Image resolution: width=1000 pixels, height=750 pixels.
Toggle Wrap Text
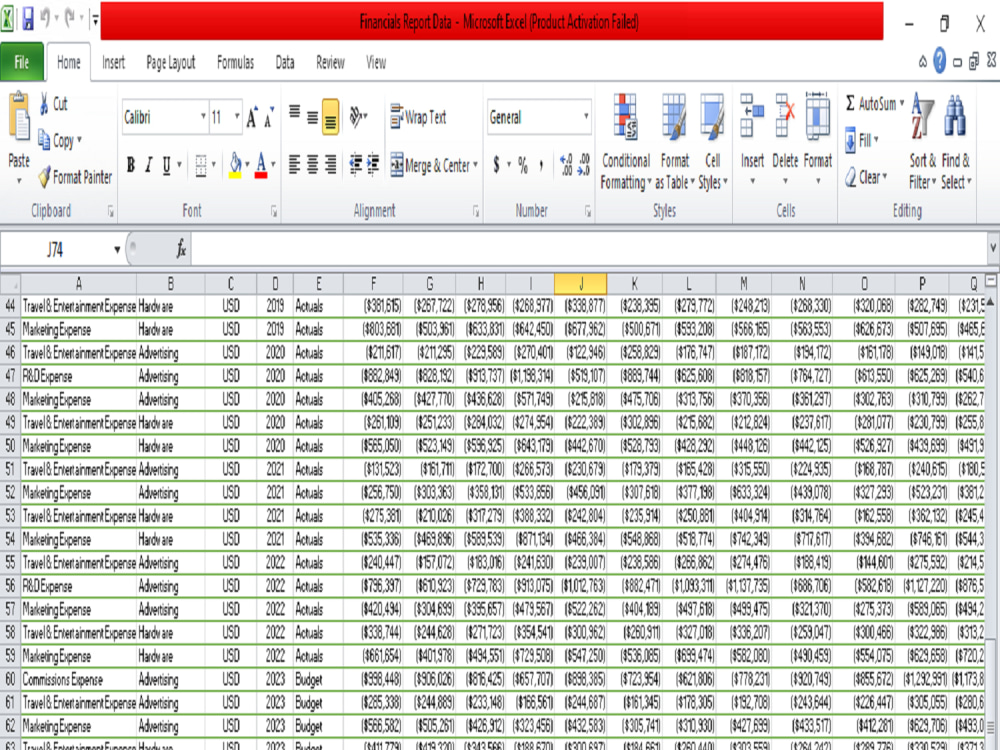tap(418, 117)
